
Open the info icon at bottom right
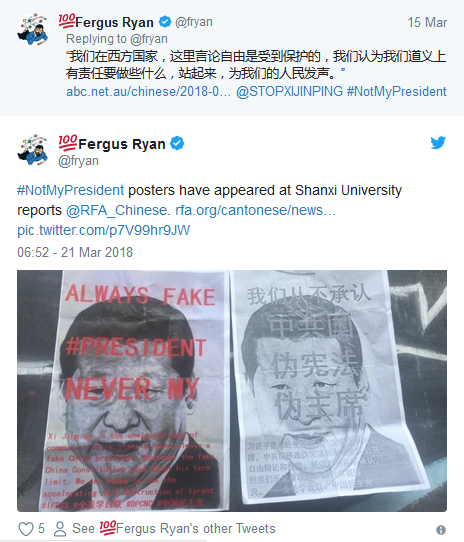[x=441, y=530]
